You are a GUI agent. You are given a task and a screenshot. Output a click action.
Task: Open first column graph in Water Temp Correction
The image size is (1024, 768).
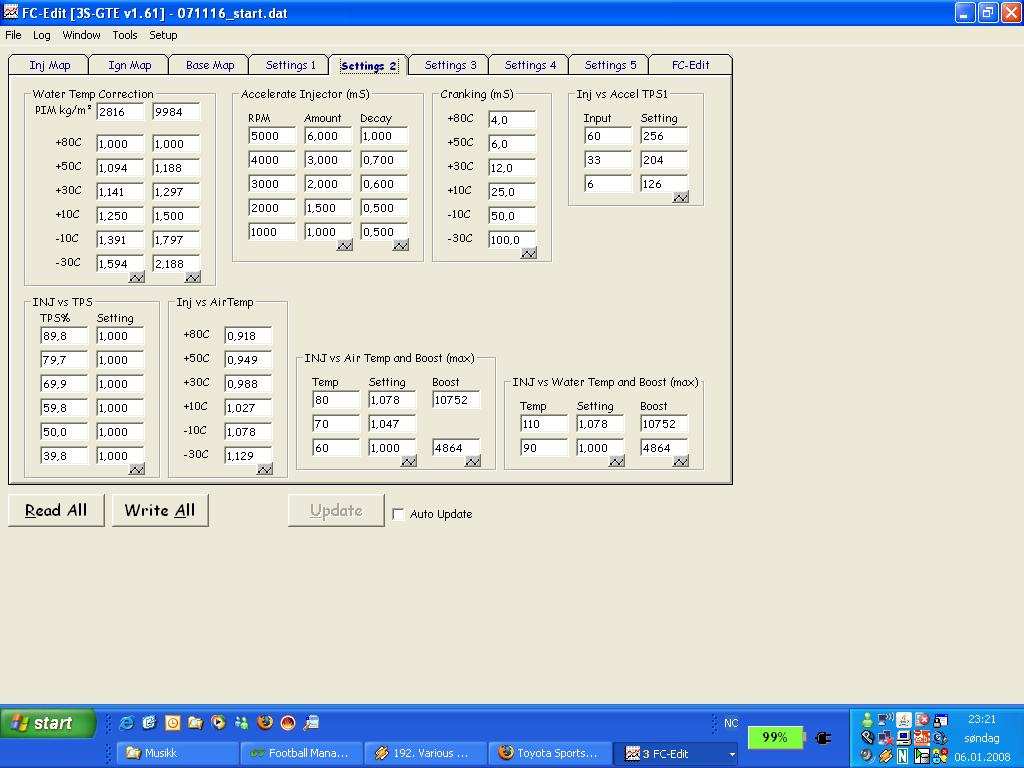click(137, 278)
